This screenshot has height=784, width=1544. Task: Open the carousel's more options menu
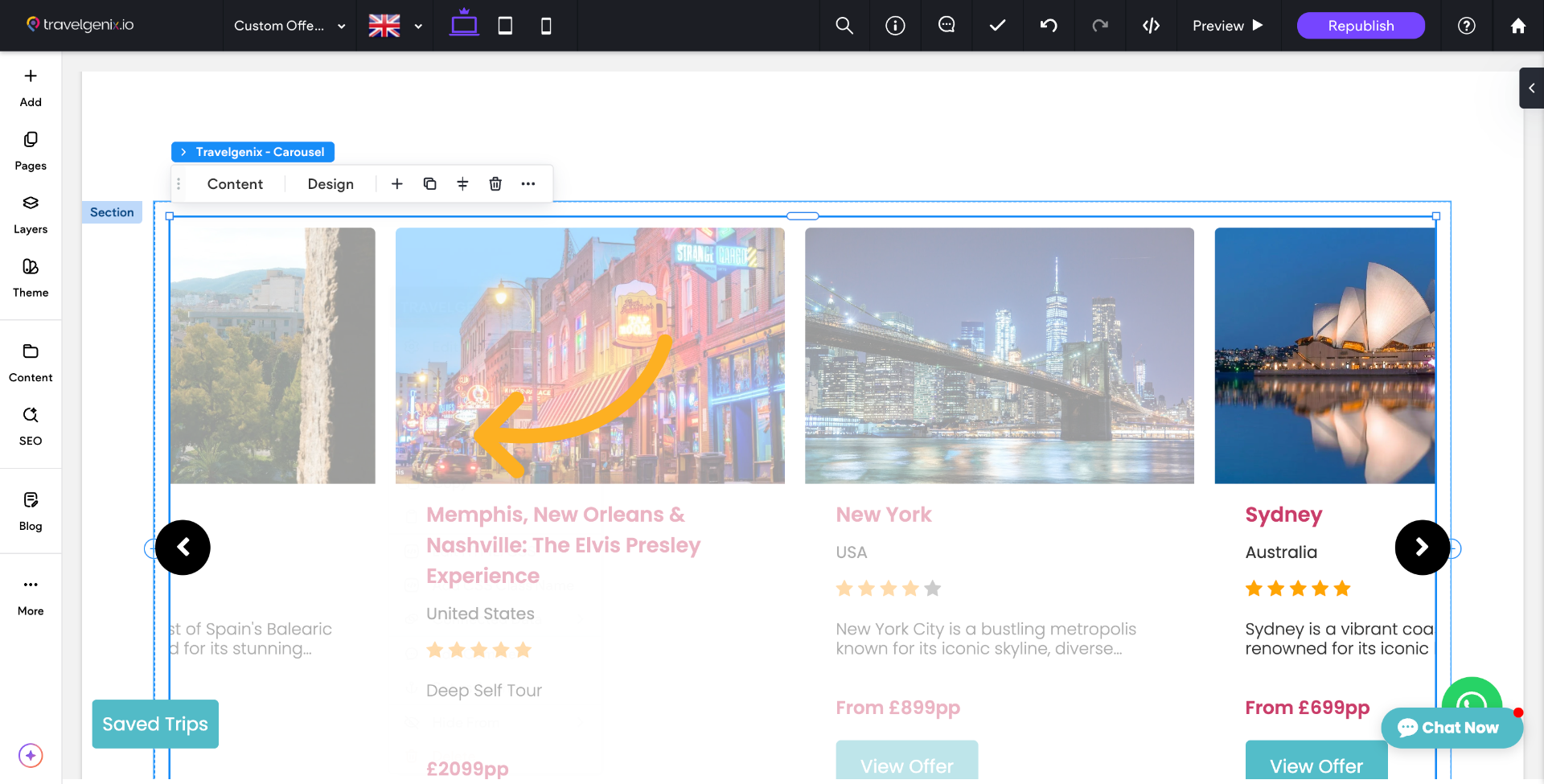528,183
